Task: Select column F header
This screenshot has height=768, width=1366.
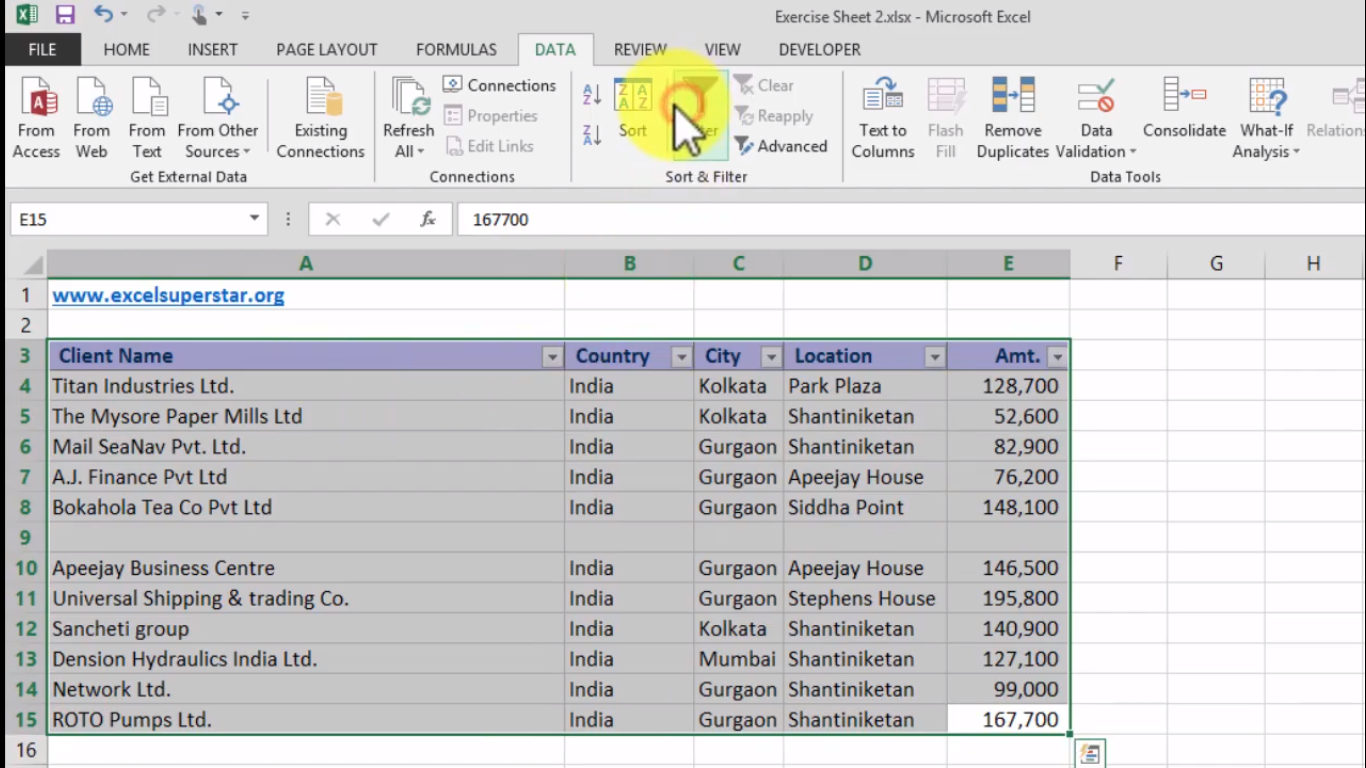Action: (x=1118, y=264)
